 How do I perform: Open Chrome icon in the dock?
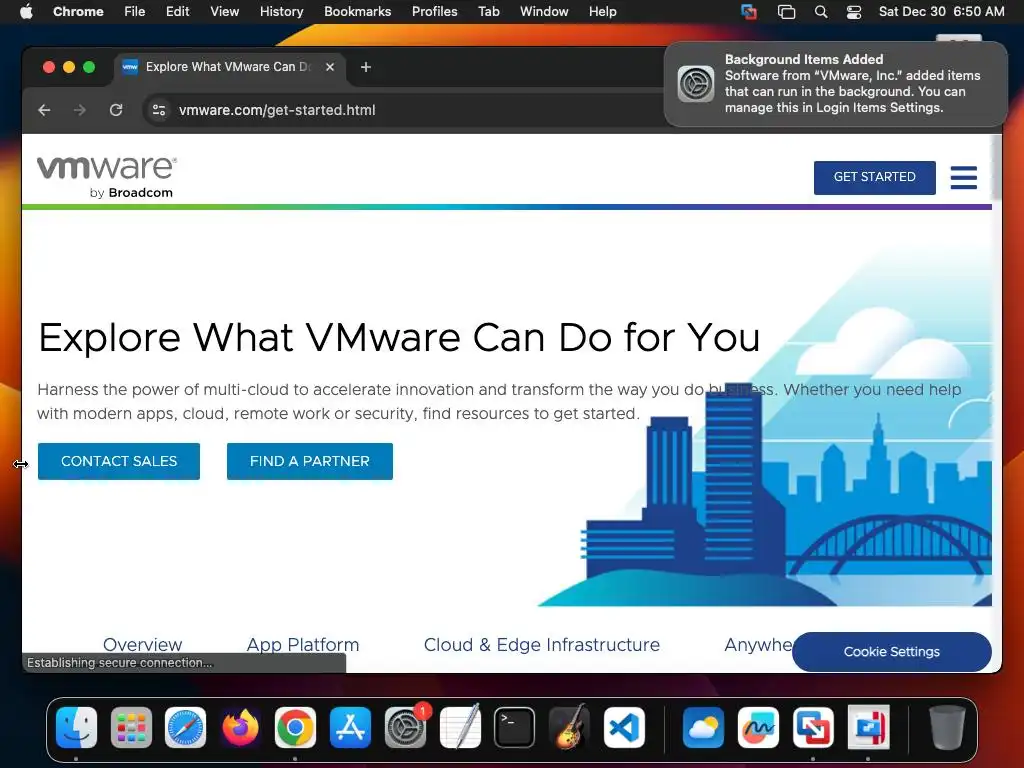click(x=295, y=727)
